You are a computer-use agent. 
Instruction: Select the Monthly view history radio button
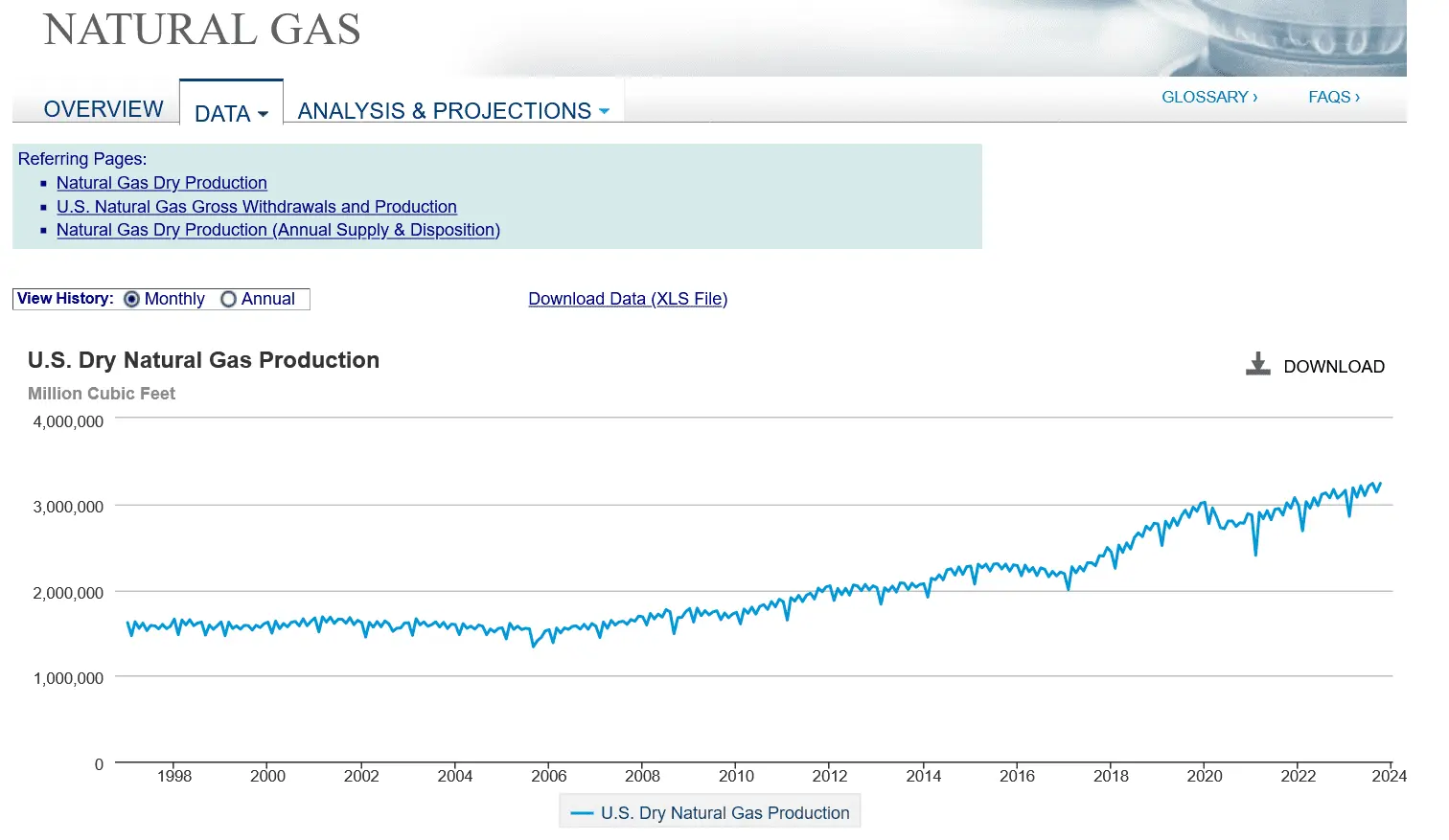132,299
